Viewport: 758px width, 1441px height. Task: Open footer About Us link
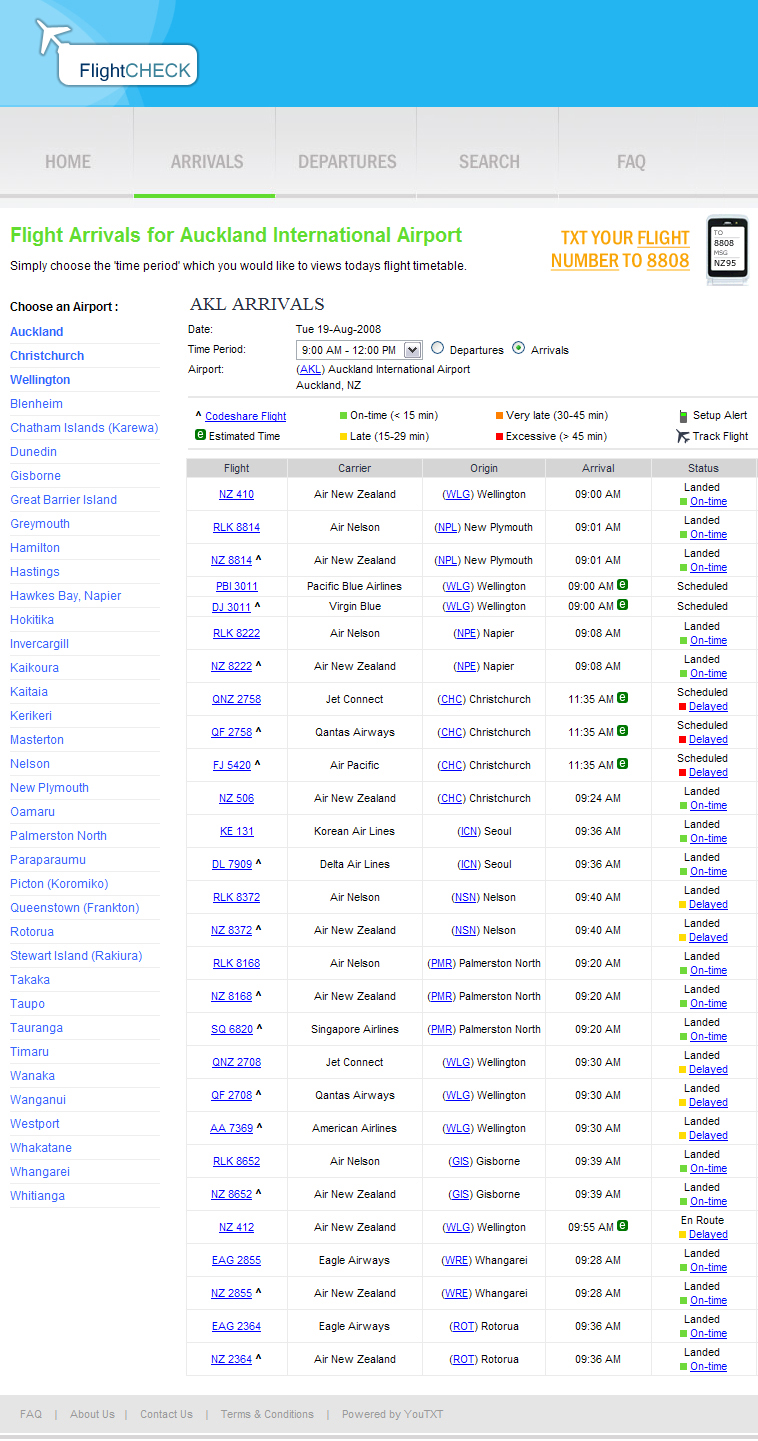coord(92,1414)
